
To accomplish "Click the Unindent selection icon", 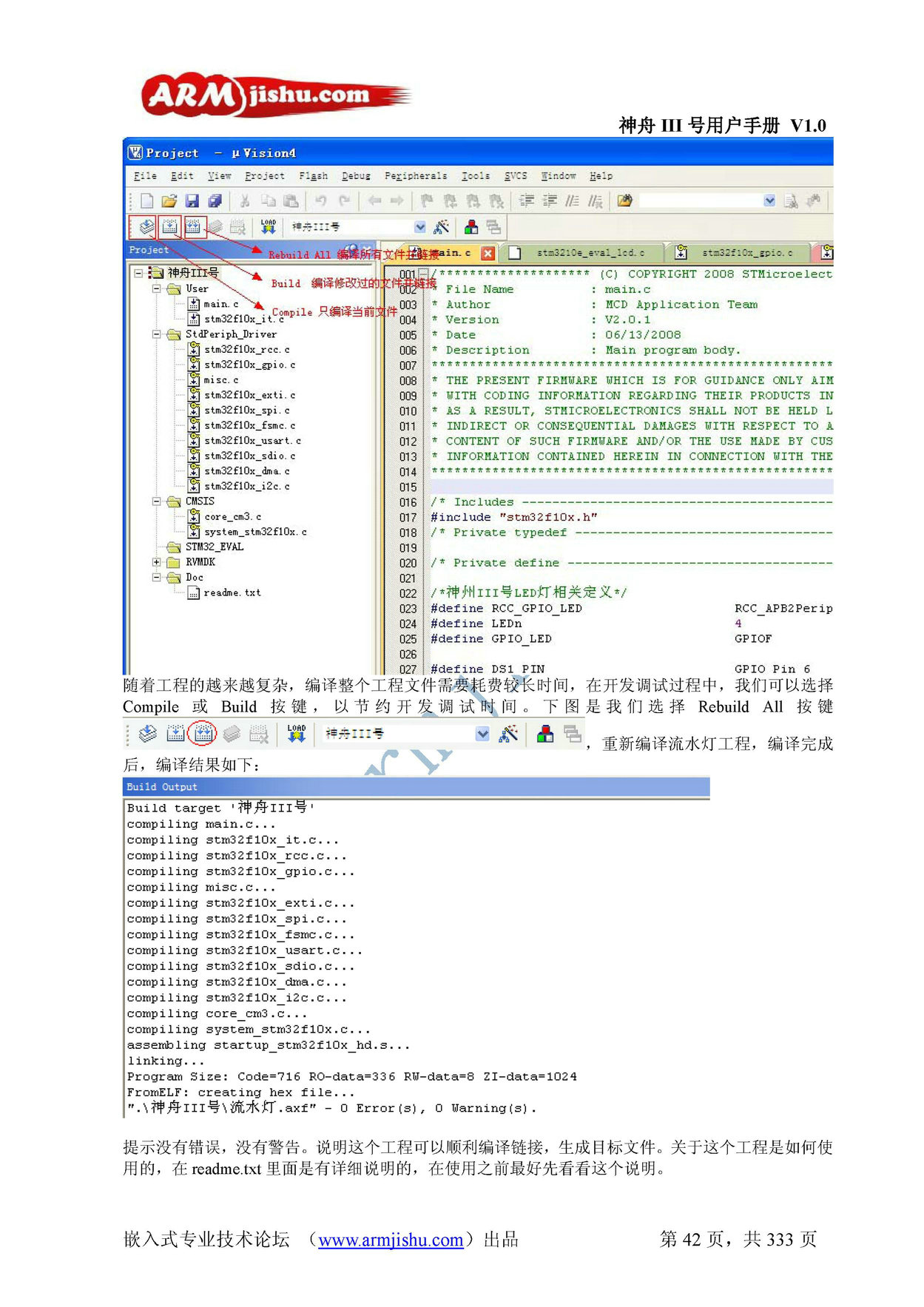I will pos(550,201).
